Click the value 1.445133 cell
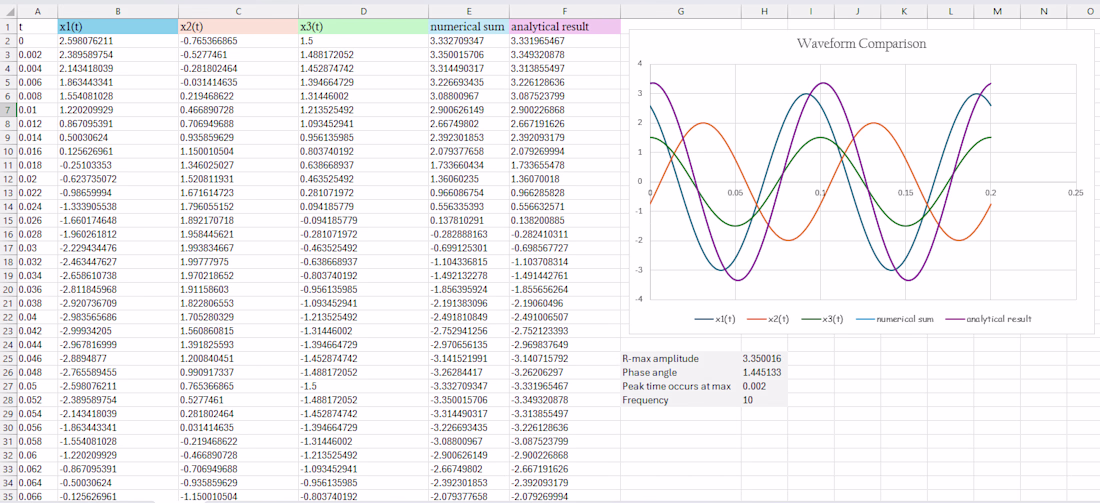Screen dimensions: 1100x503 tap(764, 373)
